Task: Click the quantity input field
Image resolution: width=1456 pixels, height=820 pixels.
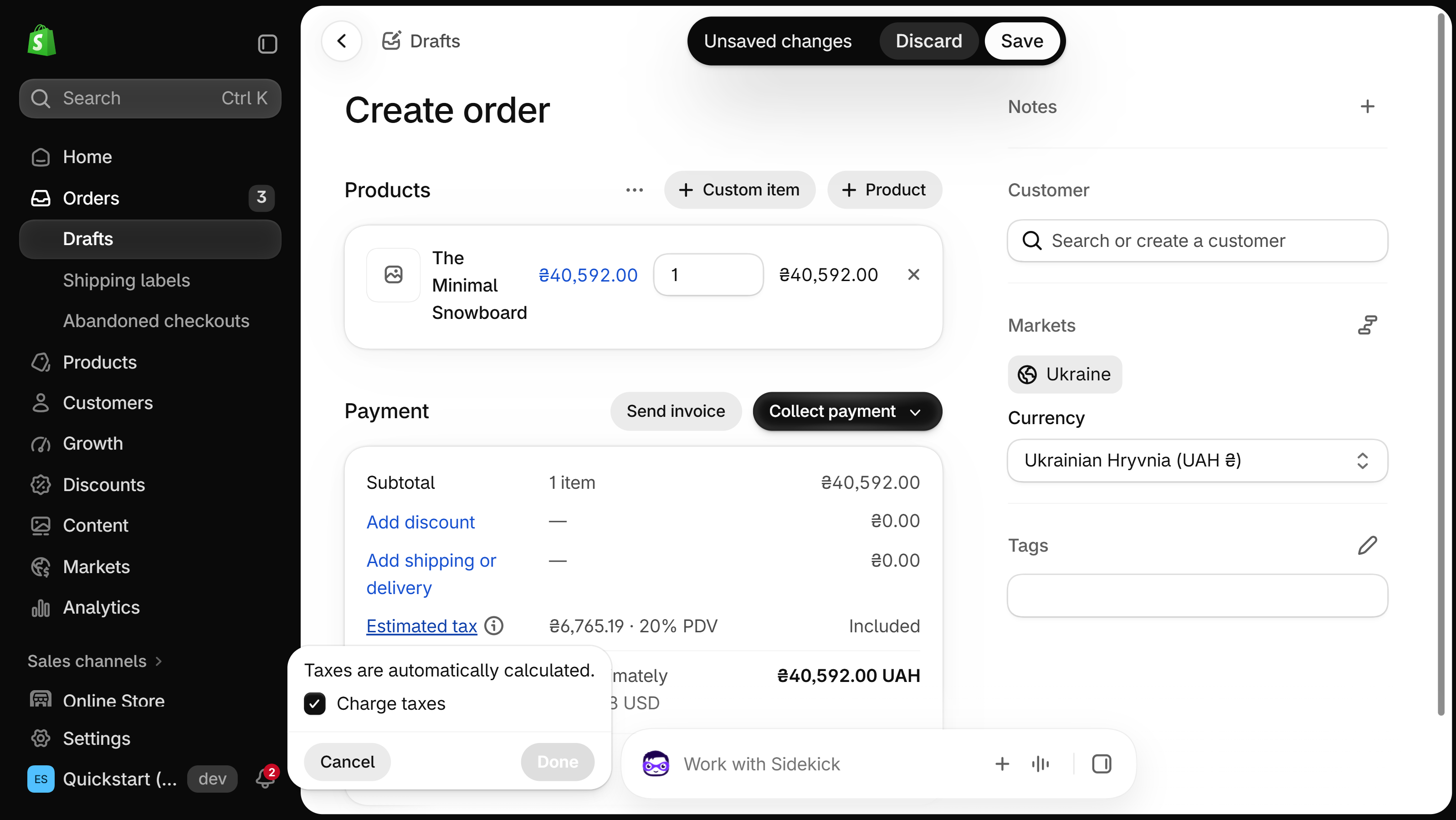Action: point(708,275)
